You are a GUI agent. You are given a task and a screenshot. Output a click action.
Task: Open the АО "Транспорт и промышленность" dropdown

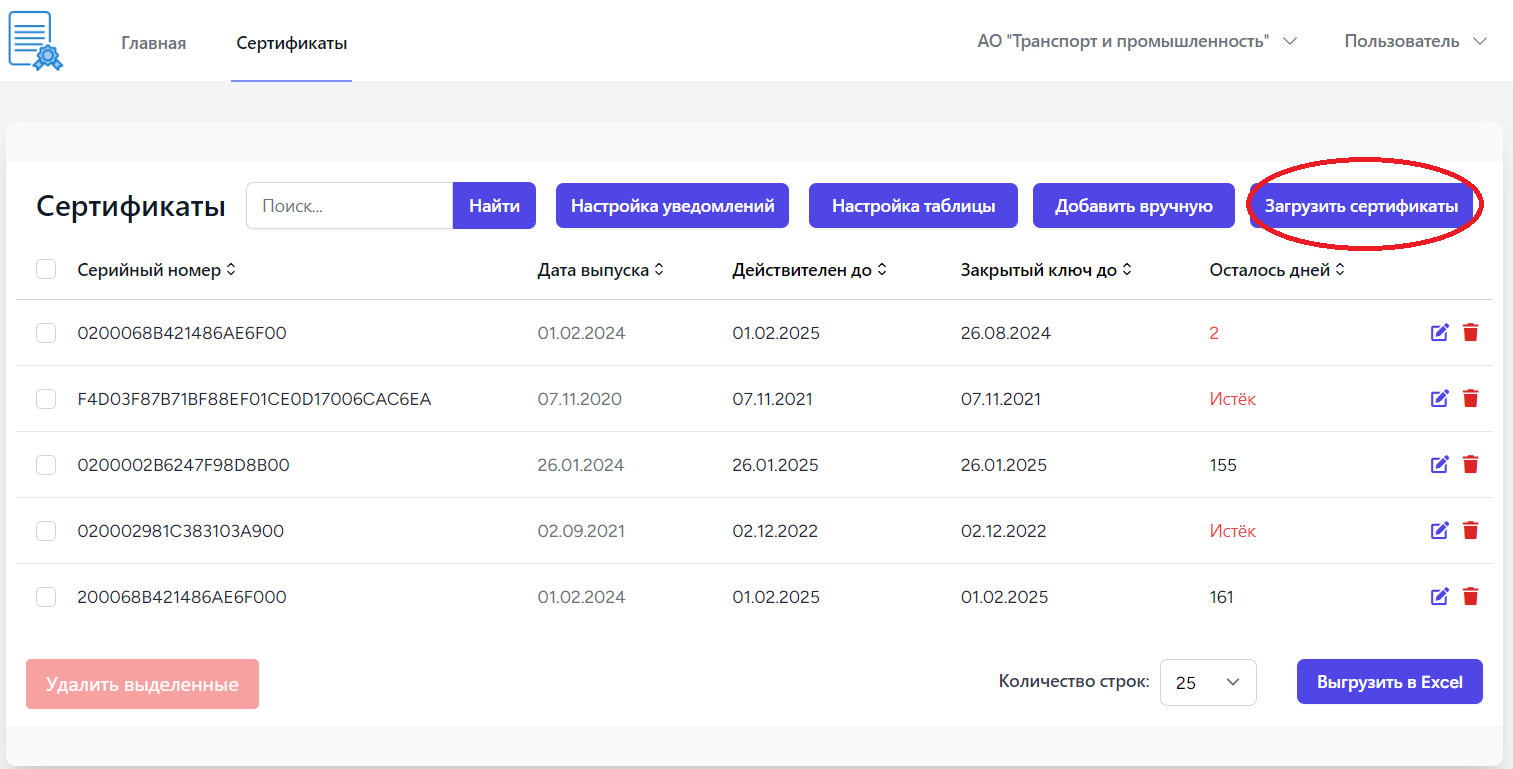[1137, 41]
